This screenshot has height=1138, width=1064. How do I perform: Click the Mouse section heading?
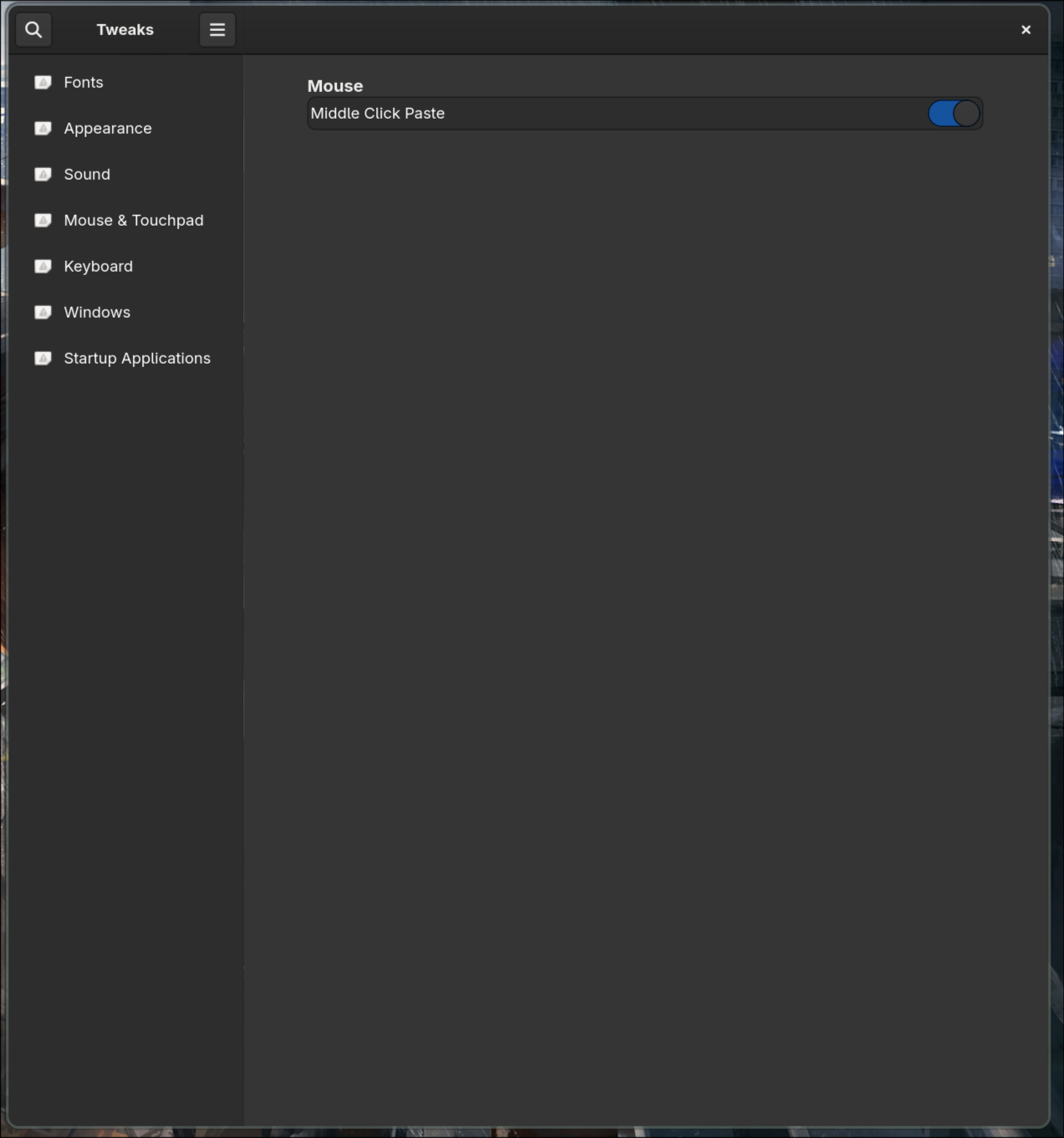tap(334, 85)
